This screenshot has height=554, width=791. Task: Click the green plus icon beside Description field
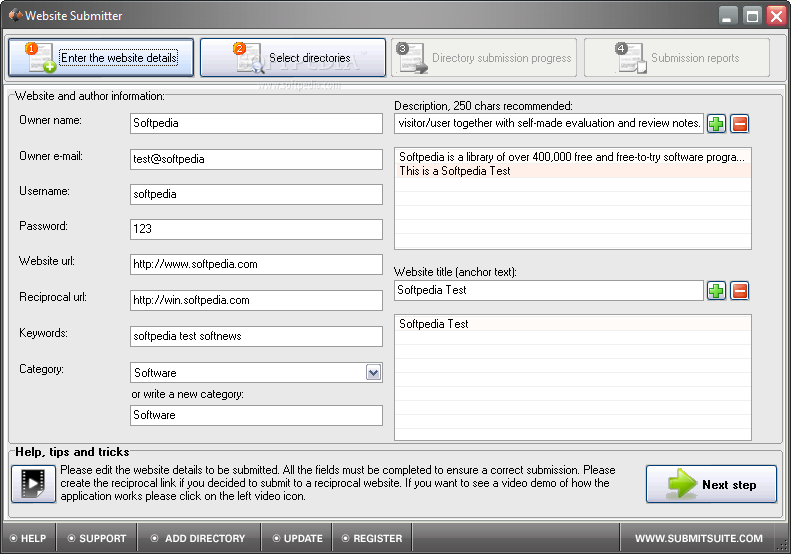click(x=716, y=124)
